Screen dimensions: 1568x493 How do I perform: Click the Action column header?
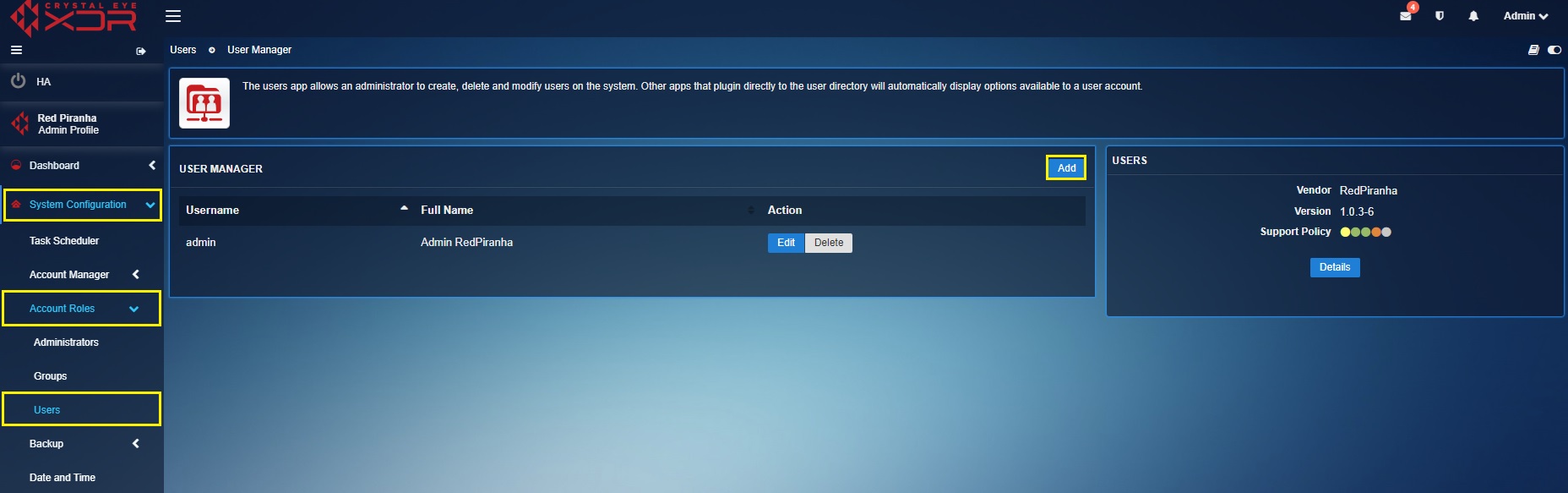(784, 210)
